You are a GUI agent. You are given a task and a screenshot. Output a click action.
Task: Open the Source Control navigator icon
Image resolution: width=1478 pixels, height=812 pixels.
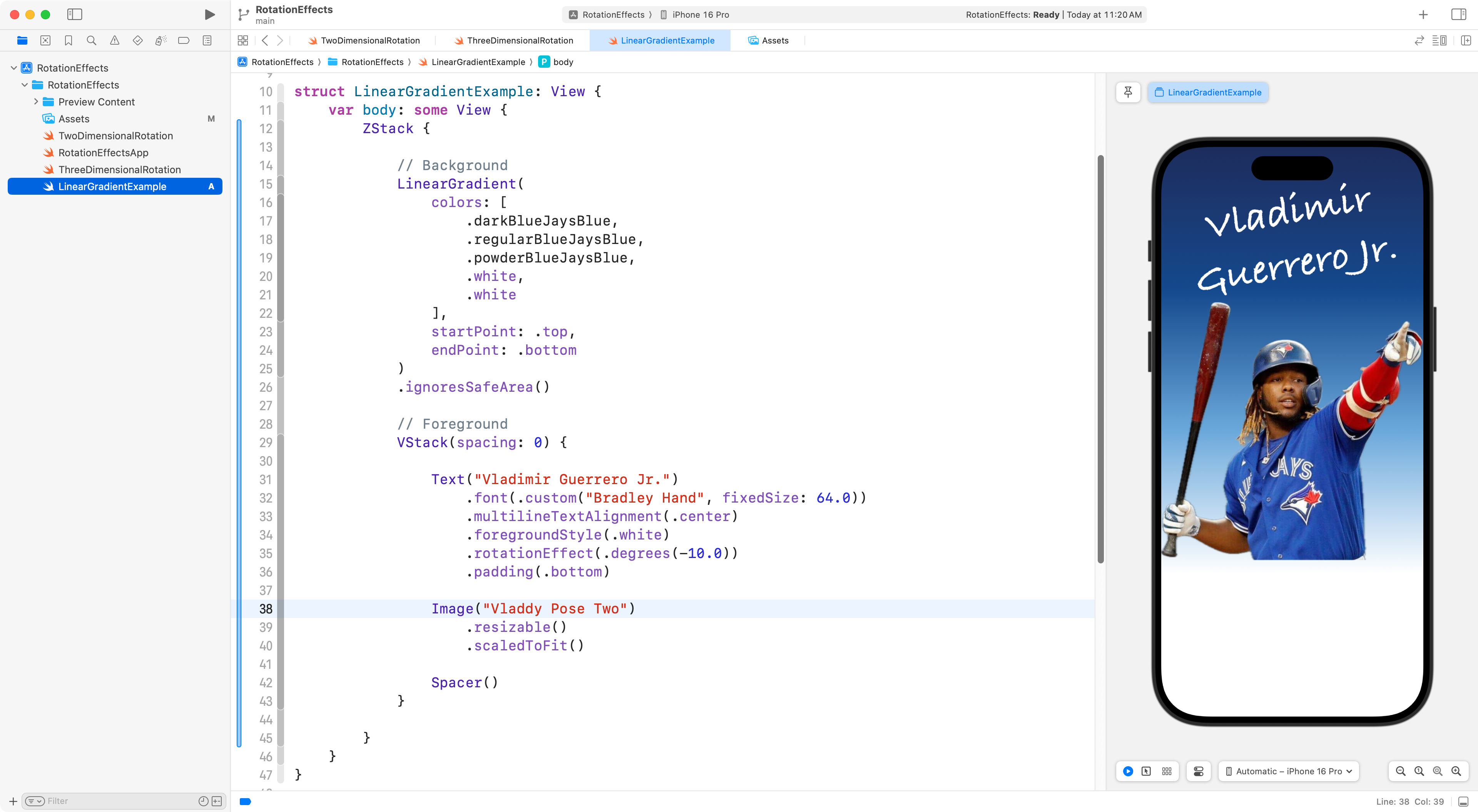coord(45,41)
